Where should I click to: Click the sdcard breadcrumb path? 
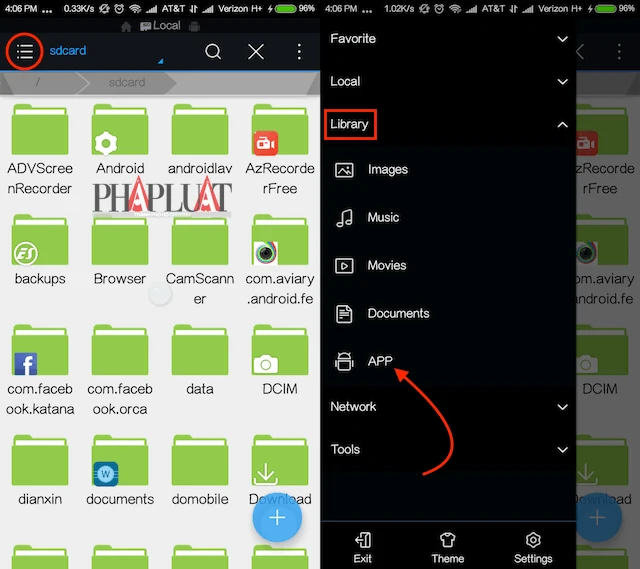126,82
